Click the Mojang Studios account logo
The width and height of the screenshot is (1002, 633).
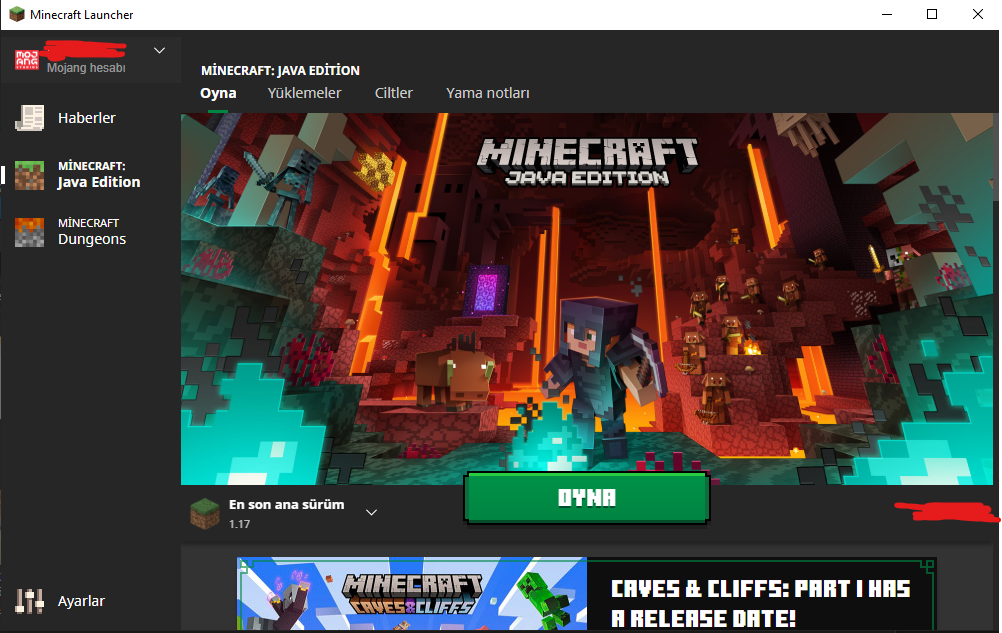(27, 59)
